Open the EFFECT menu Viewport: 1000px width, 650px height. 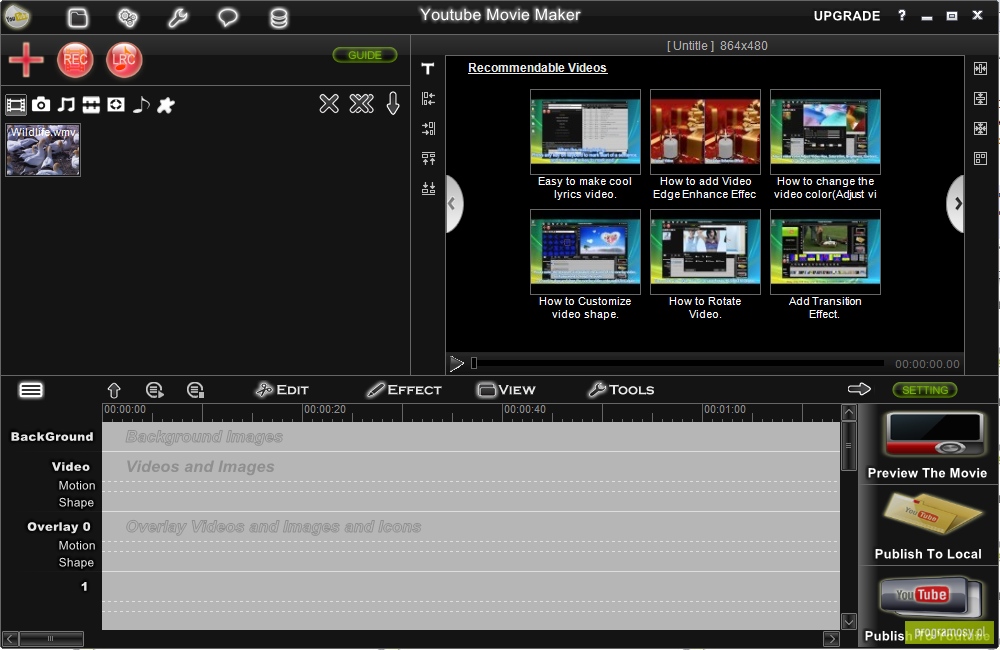coord(404,390)
